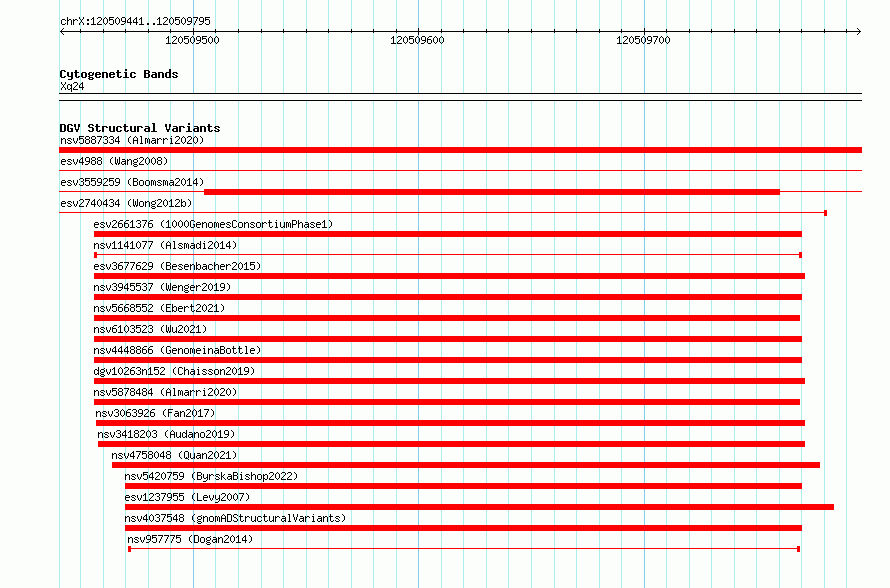Screen dimensions: 890x588
Task: Click the DGV Structural Variants track heading
Action: [x=140, y=128]
